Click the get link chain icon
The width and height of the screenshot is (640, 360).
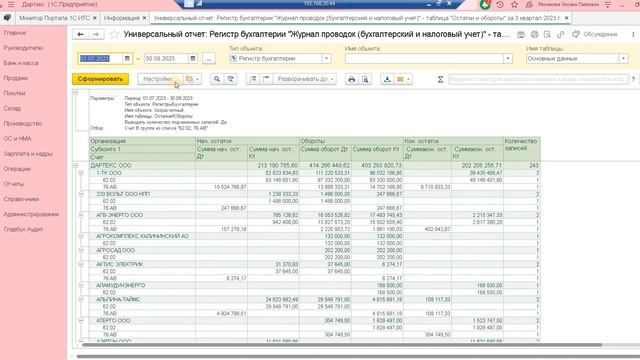click(560, 35)
